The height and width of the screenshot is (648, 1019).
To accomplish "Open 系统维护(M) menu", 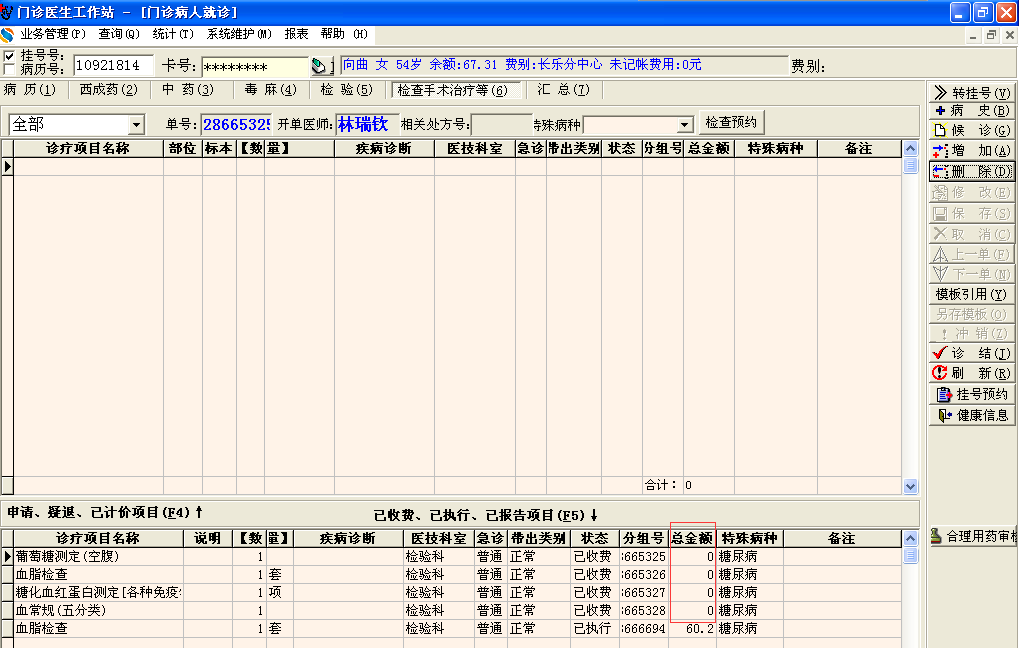I will click(239, 34).
